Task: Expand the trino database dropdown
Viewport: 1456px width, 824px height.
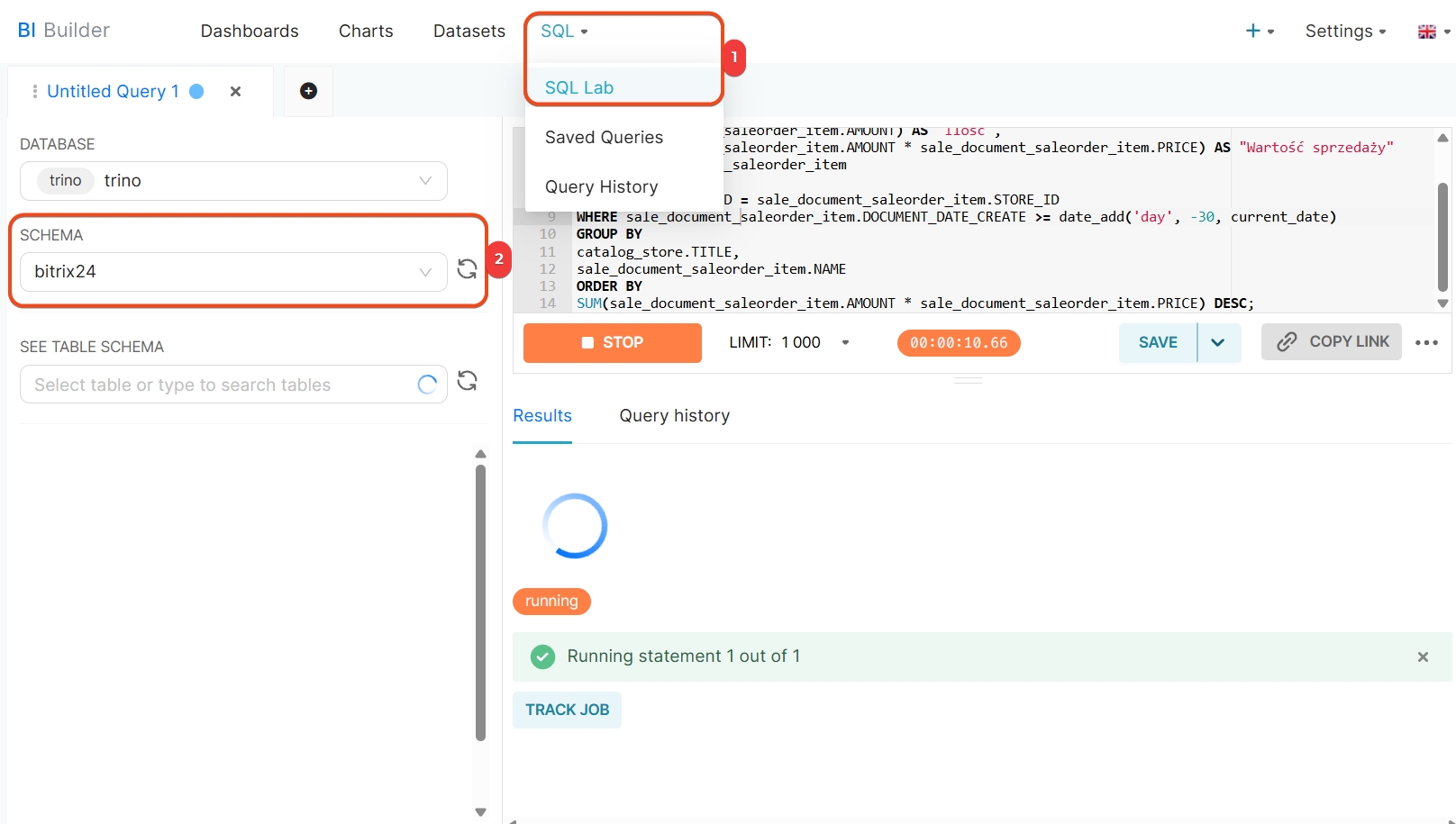Action: click(425, 181)
